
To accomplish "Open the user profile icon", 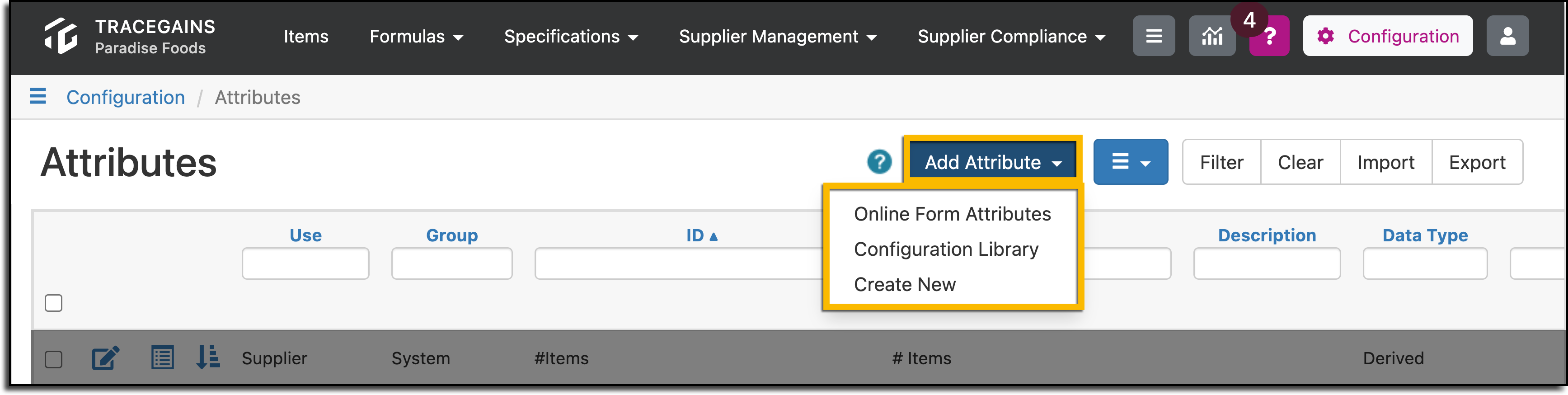I will (x=1507, y=36).
